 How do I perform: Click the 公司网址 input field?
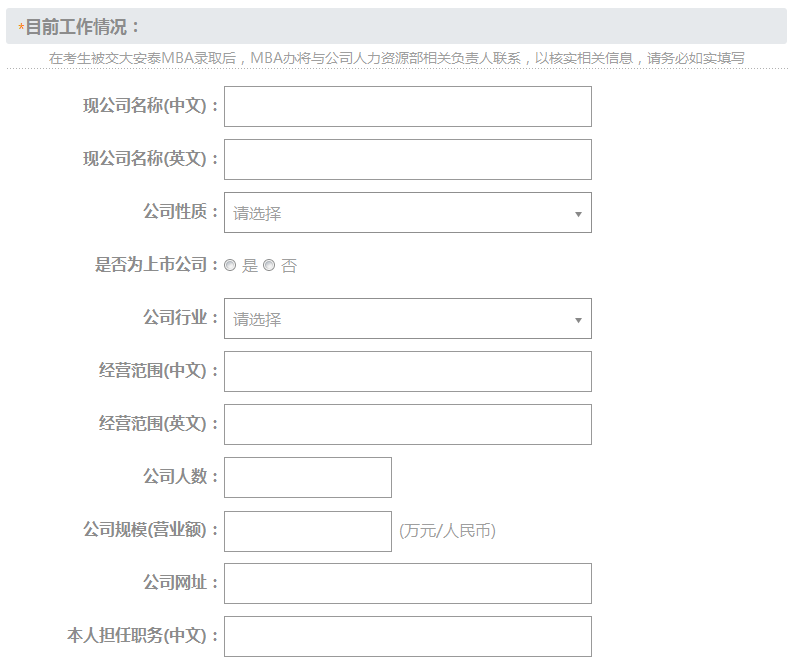click(408, 583)
